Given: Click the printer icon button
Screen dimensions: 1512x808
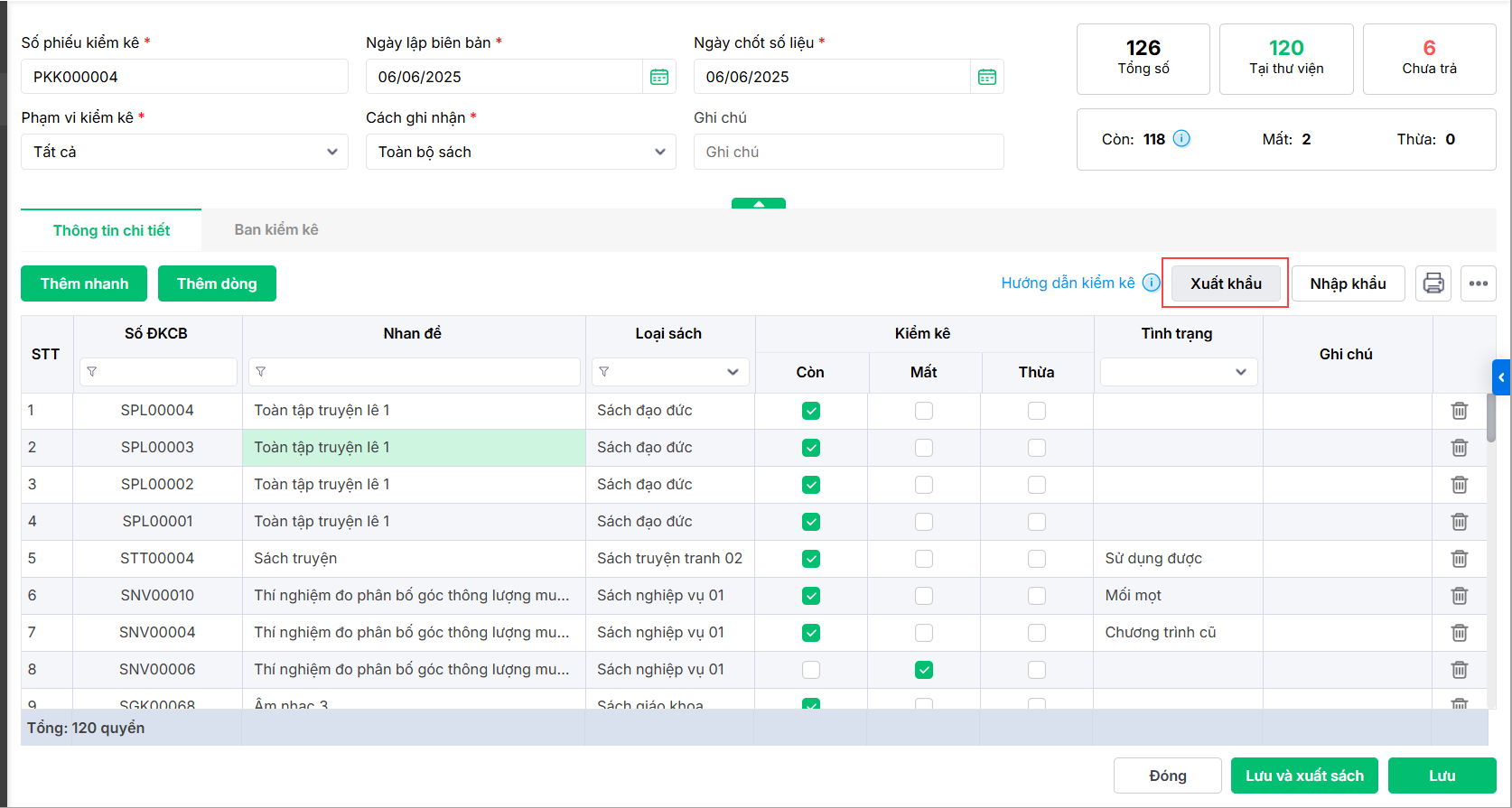Looking at the screenshot, I should [1433, 283].
